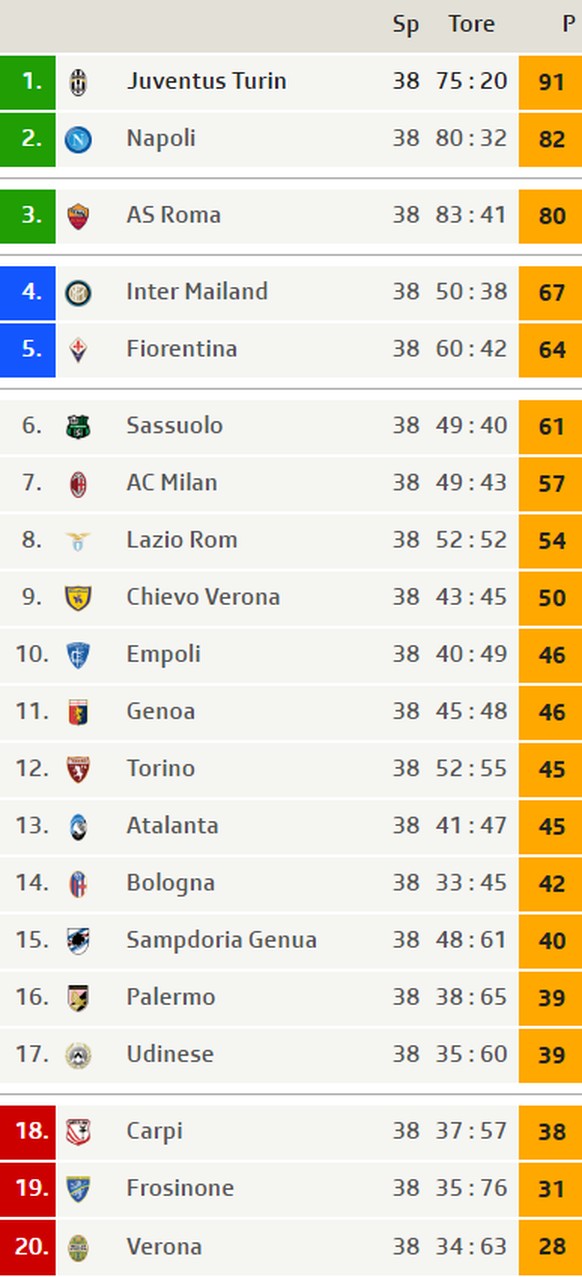Select the Torino team name

pos(160,768)
